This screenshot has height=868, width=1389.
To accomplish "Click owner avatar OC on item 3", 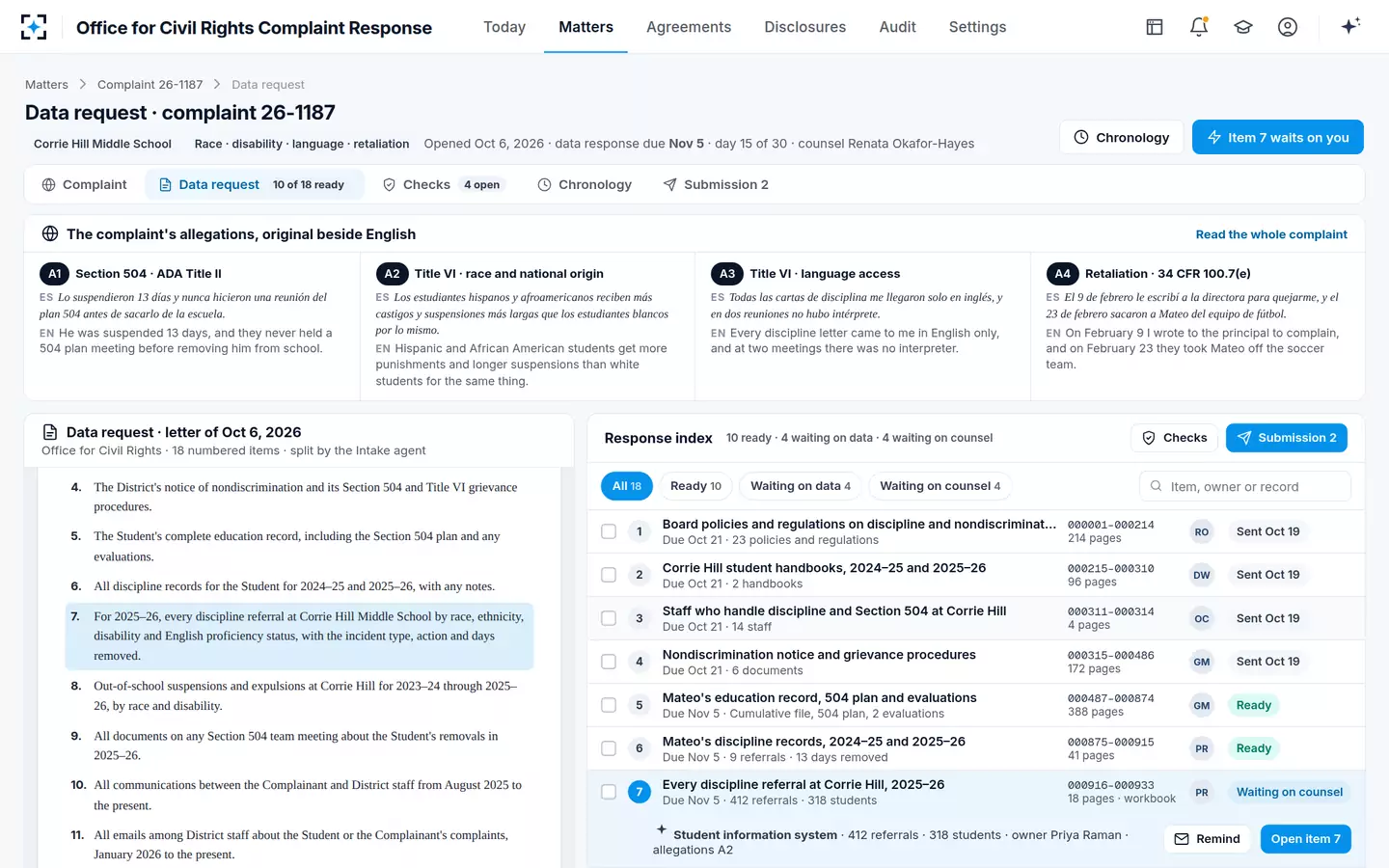I will coord(1202,618).
